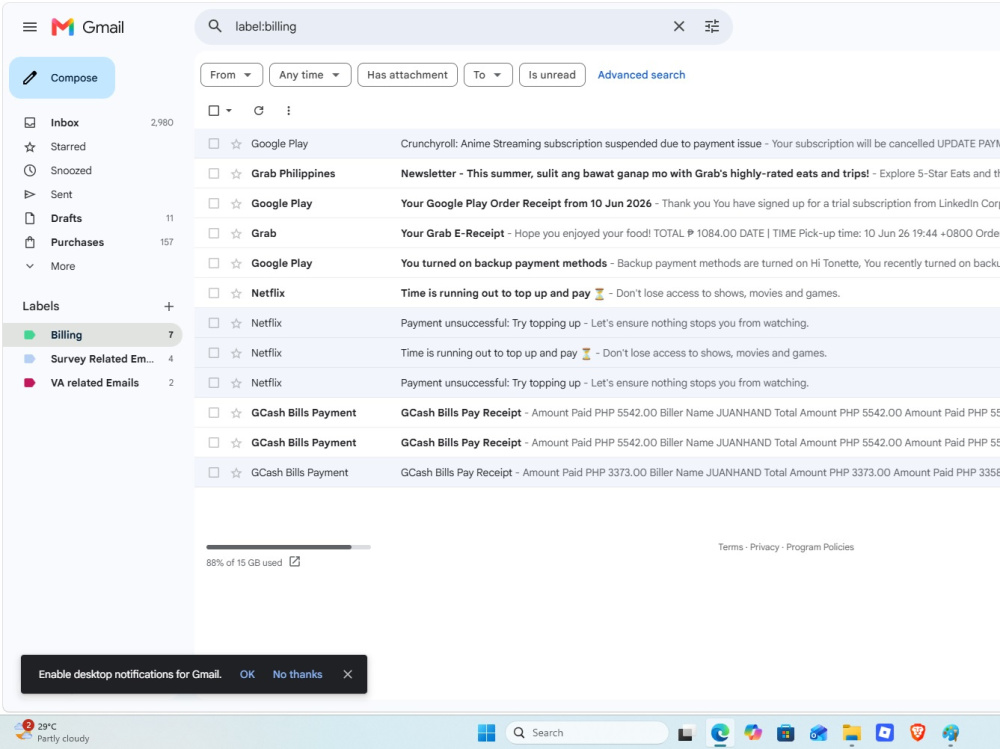
Task: Check the GCash PHP 3373.00 receipt
Action: tap(214, 473)
